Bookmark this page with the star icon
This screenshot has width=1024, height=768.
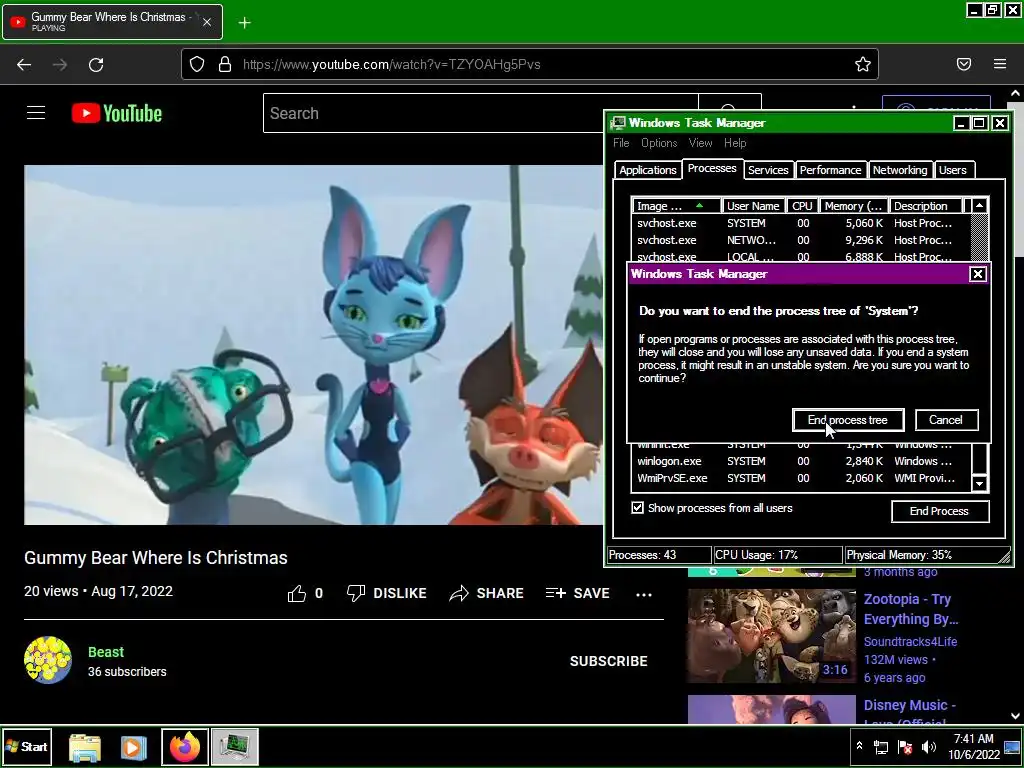pos(863,64)
